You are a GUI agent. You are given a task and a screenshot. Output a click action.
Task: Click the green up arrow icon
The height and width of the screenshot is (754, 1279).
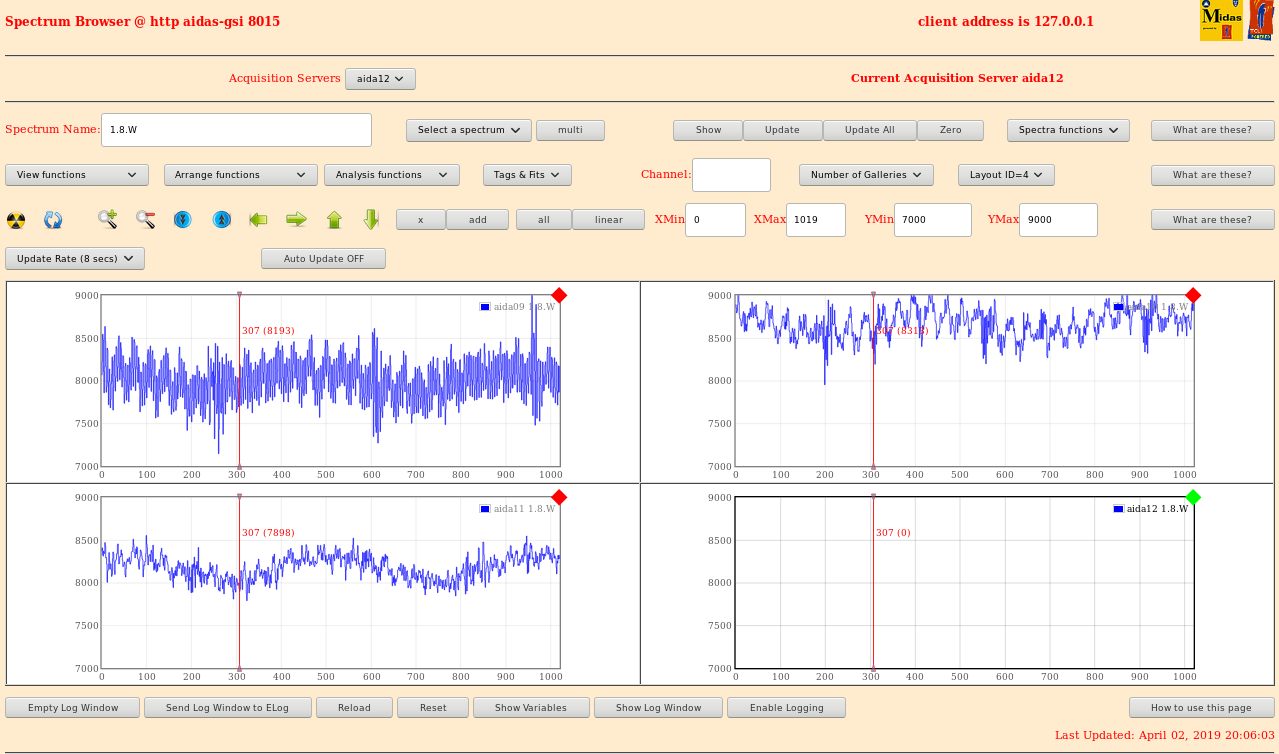pyautogui.click(x=334, y=219)
